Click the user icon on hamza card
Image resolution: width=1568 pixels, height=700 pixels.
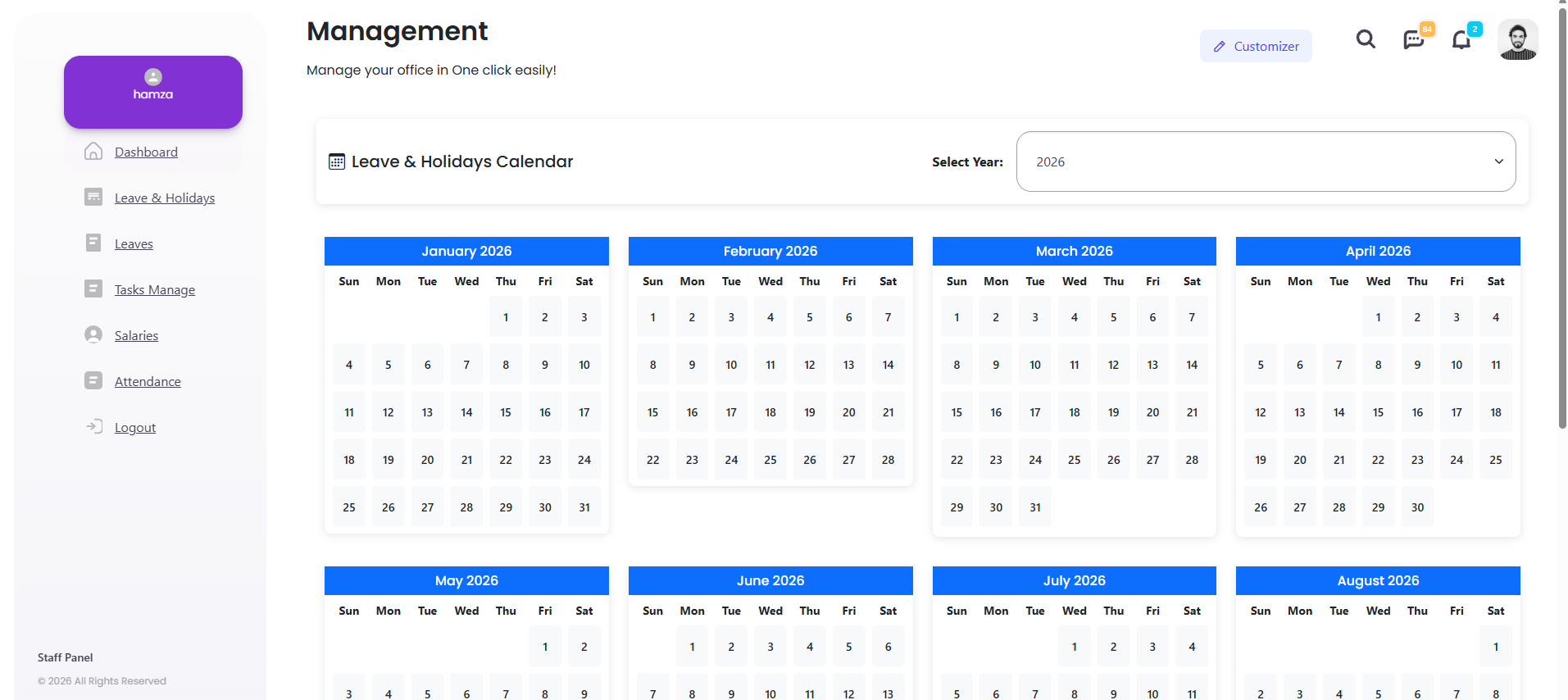click(x=153, y=77)
